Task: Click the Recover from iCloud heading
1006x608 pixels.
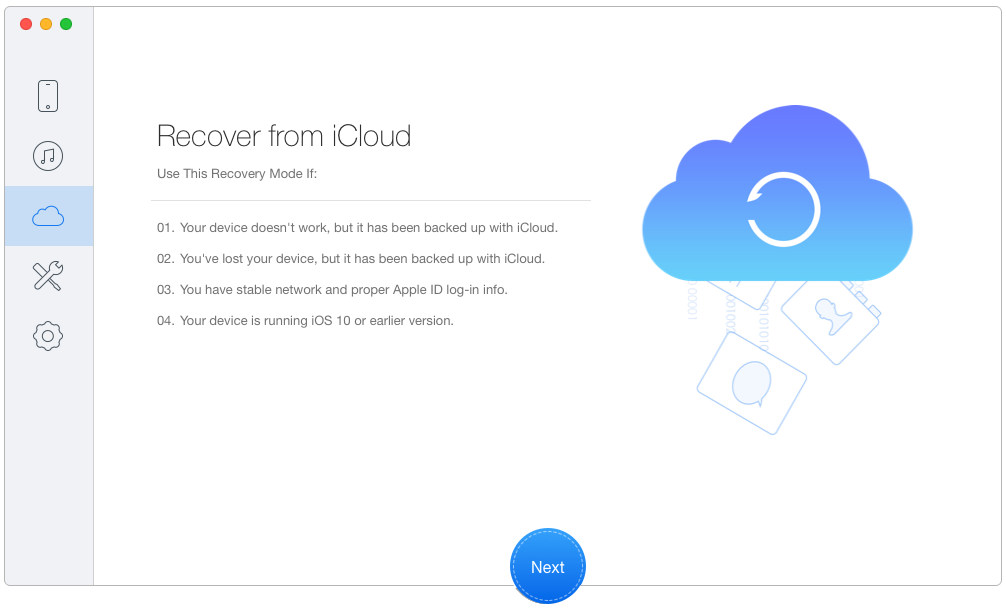Action: tap(284, 136)
